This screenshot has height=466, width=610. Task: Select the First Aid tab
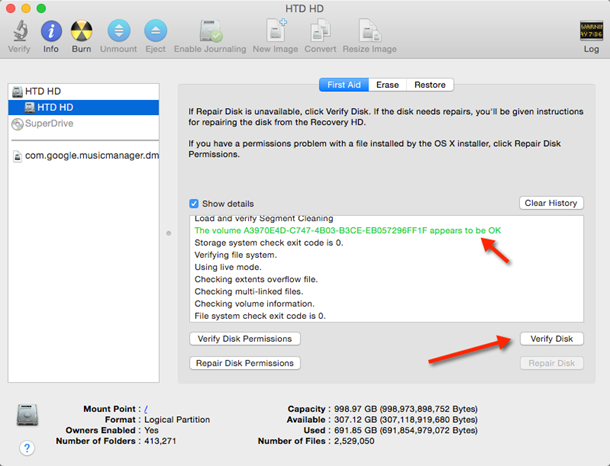(343, 85)
